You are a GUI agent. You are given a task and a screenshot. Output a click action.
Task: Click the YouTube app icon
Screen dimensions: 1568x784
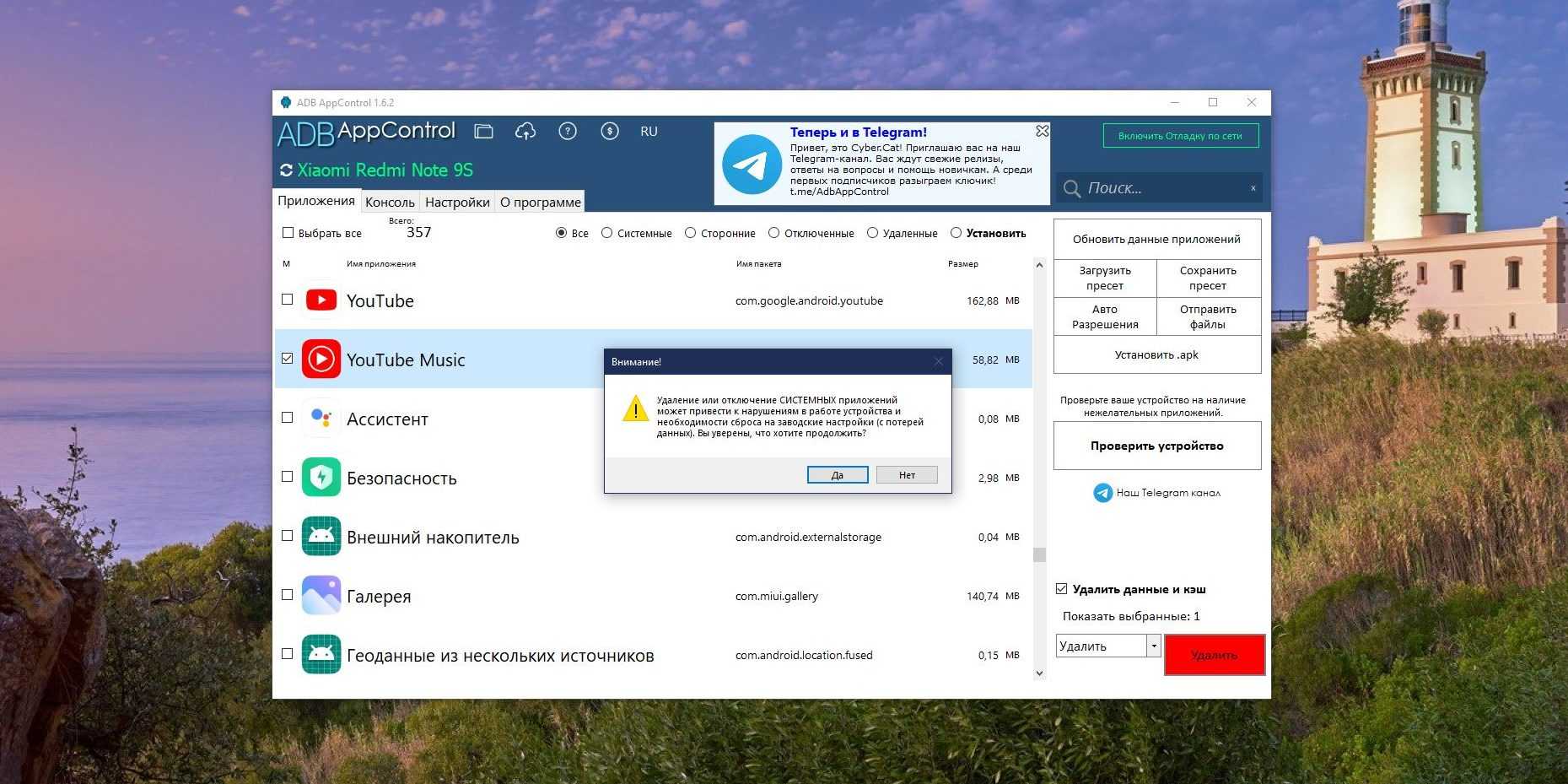[x=321, y=300]
